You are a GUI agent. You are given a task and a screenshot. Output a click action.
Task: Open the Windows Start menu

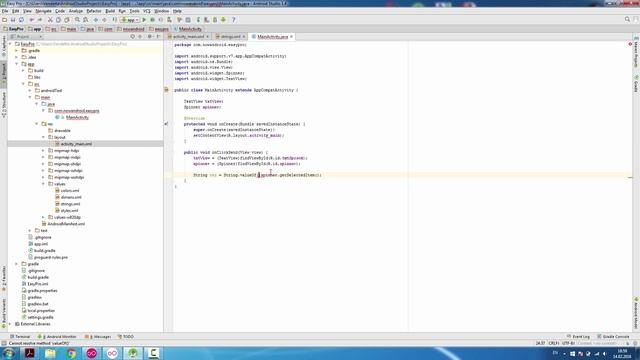point(9,353)
